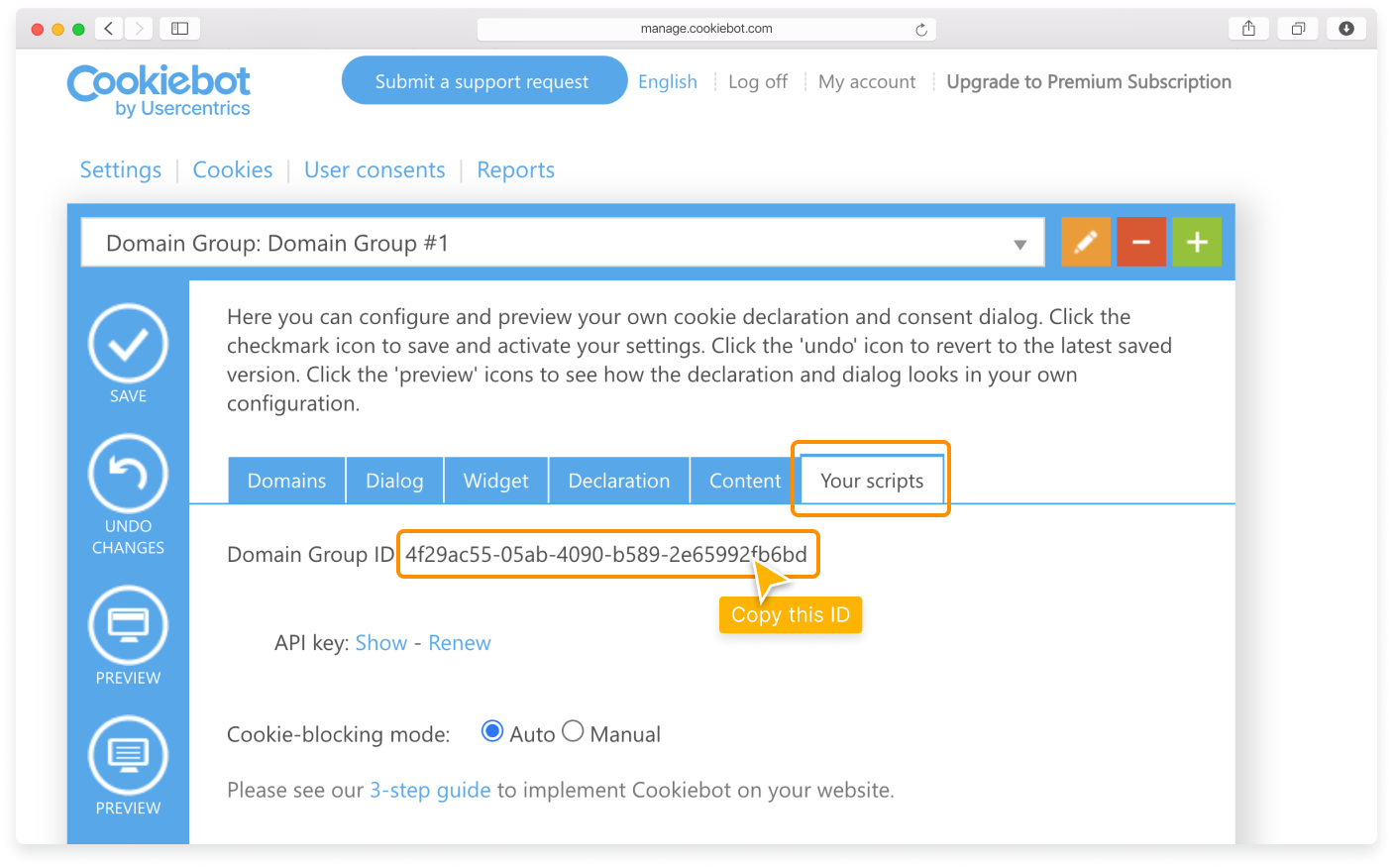Expand the Domain Group dropdown
1393x868 pixels.
coord(1019,244)
